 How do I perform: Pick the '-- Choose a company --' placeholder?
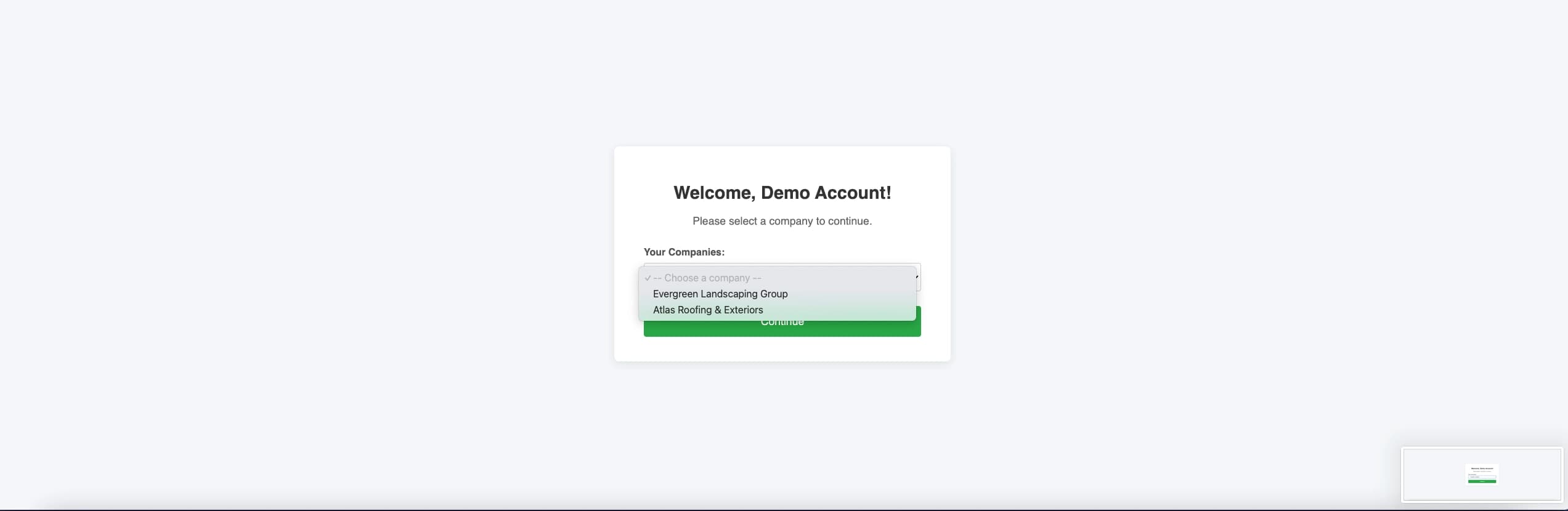coord(707,278)
